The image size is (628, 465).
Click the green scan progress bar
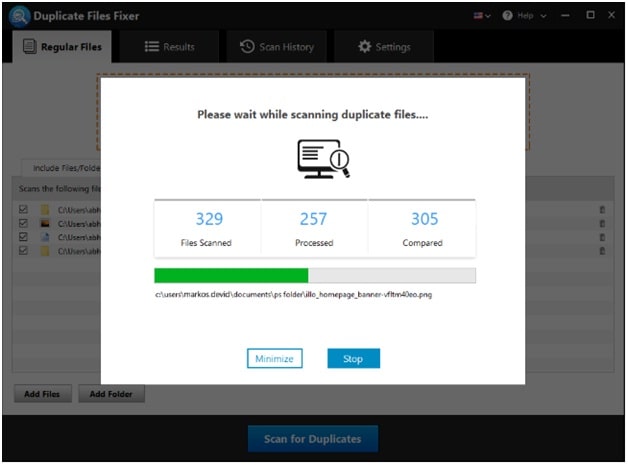(315, 276)
